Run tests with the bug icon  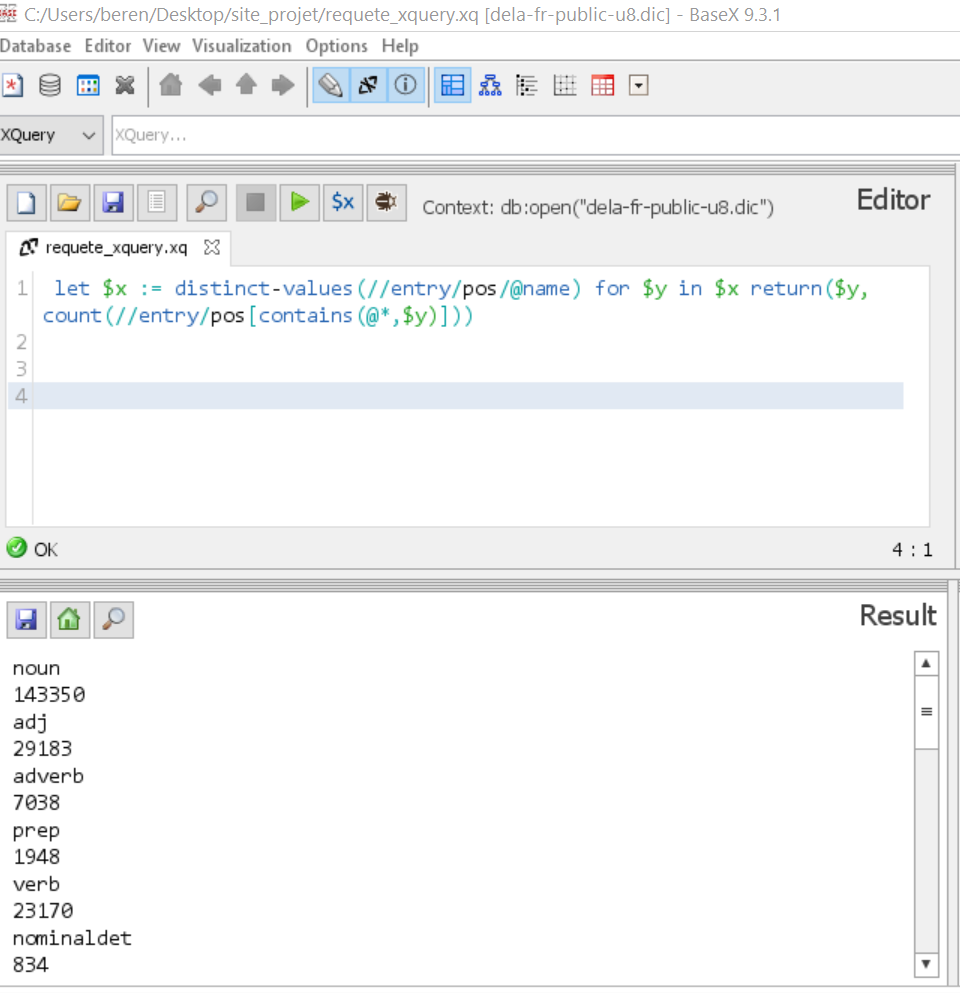(x=386, y=203)
